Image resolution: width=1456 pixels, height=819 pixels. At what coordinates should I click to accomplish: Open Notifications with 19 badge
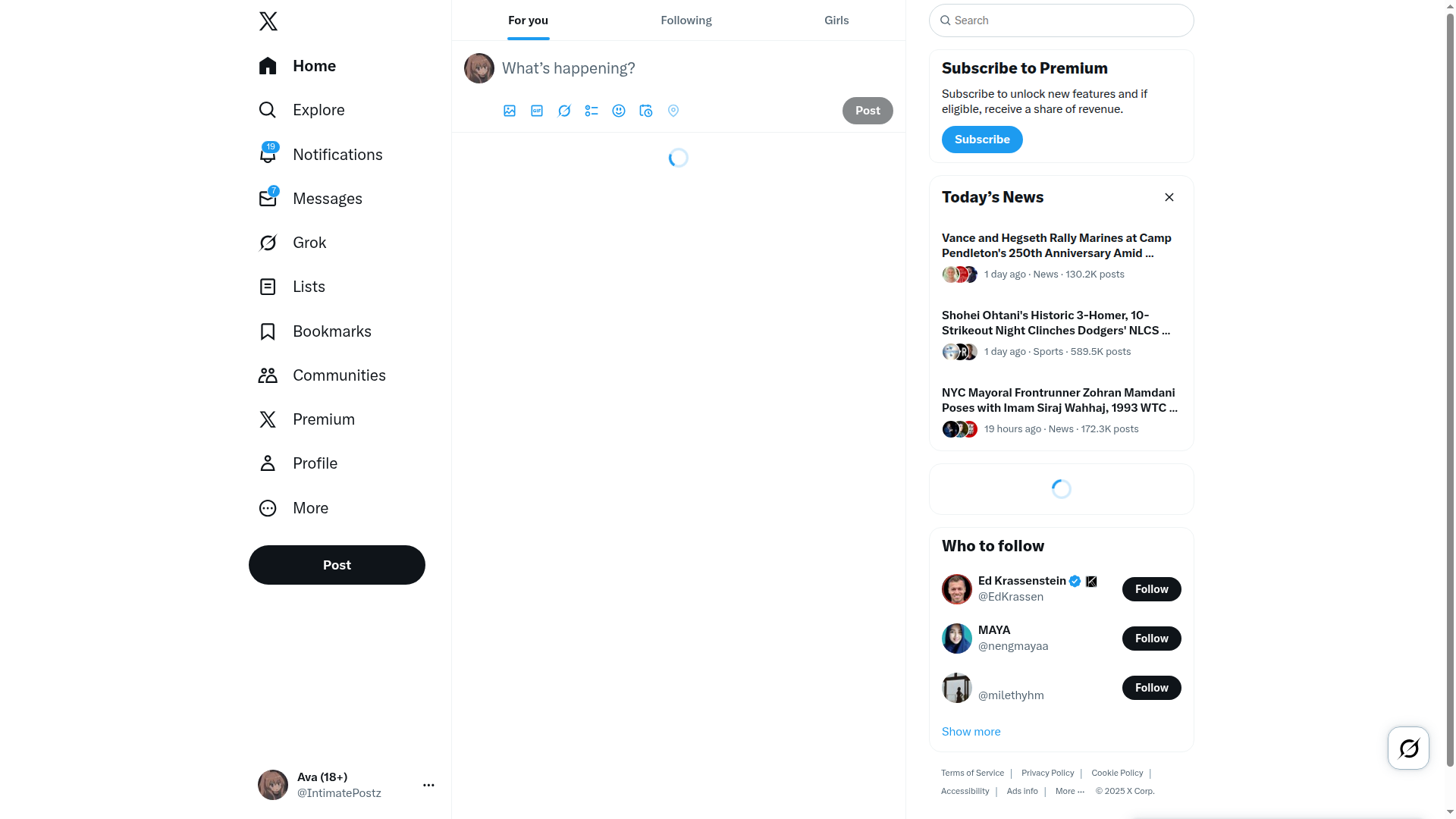tap(321, 155)
